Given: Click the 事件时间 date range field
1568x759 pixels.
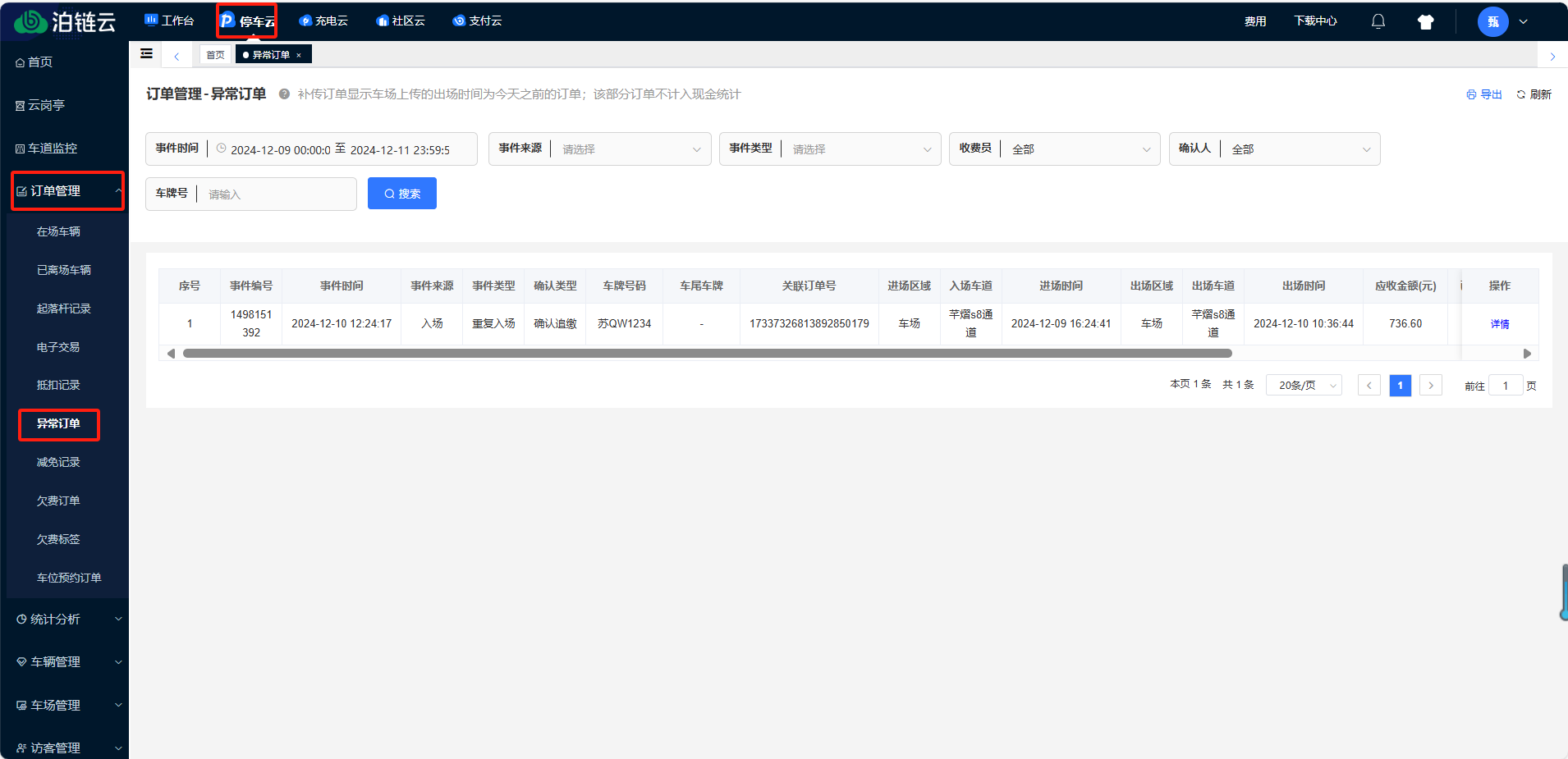Looking at the screenshot, I should pos(311,149).
